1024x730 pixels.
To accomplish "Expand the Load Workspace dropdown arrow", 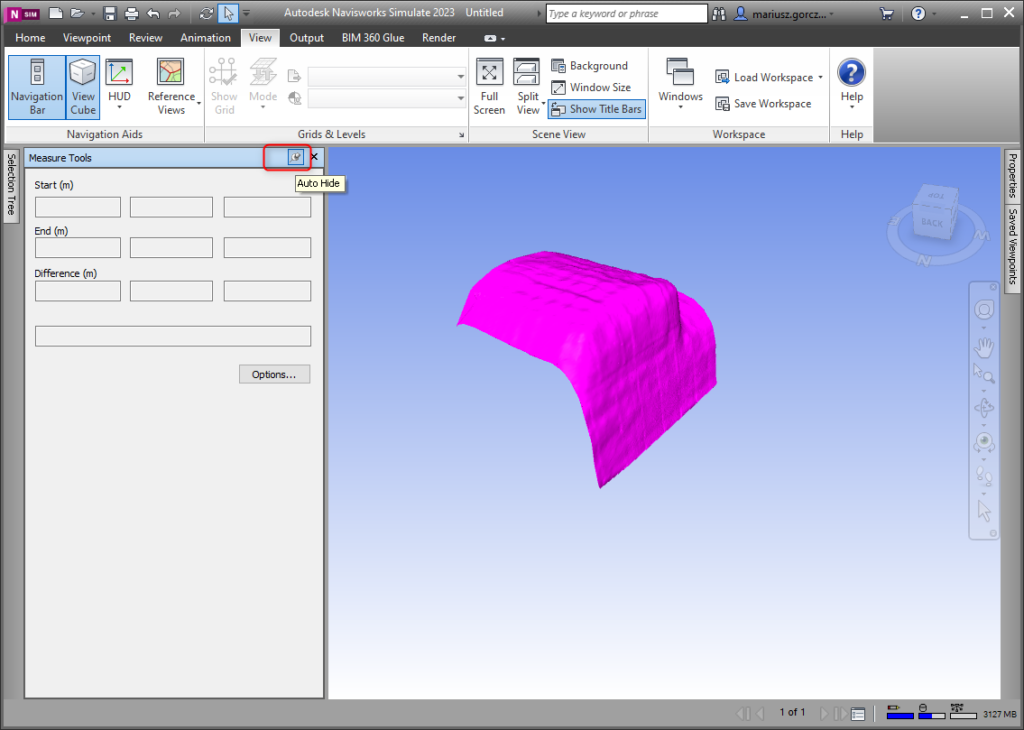I will (x=820, y=77).
